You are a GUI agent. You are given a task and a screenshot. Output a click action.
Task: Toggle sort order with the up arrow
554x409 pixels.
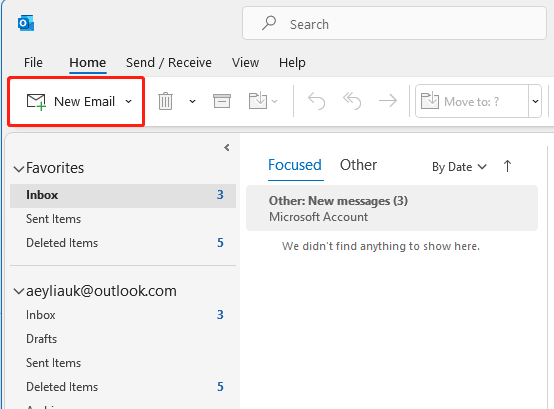click(507, 166)
